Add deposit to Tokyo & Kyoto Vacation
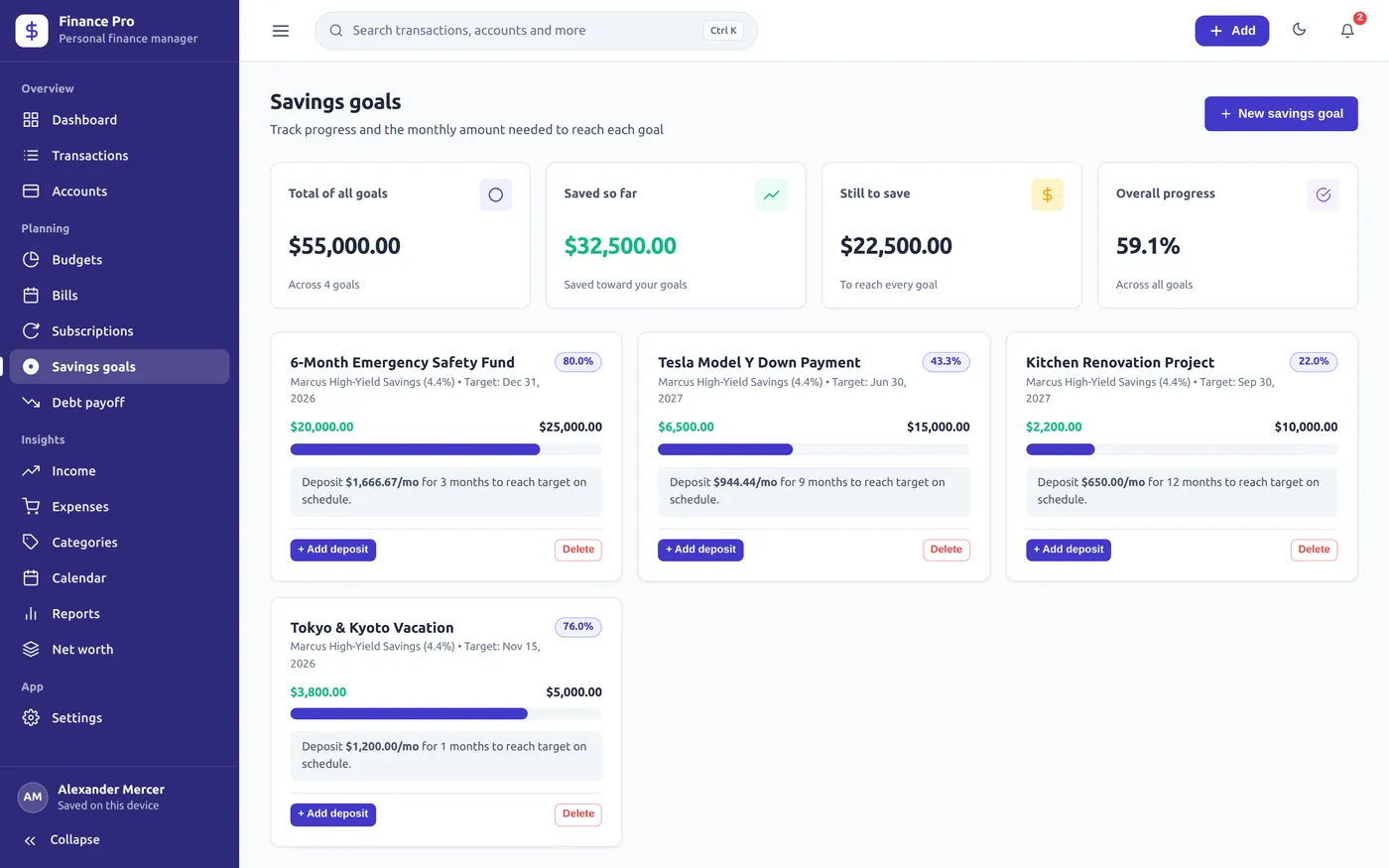The width and height of the screenshot is (1389, 868). pyautogui.click(x=333, y=814)
